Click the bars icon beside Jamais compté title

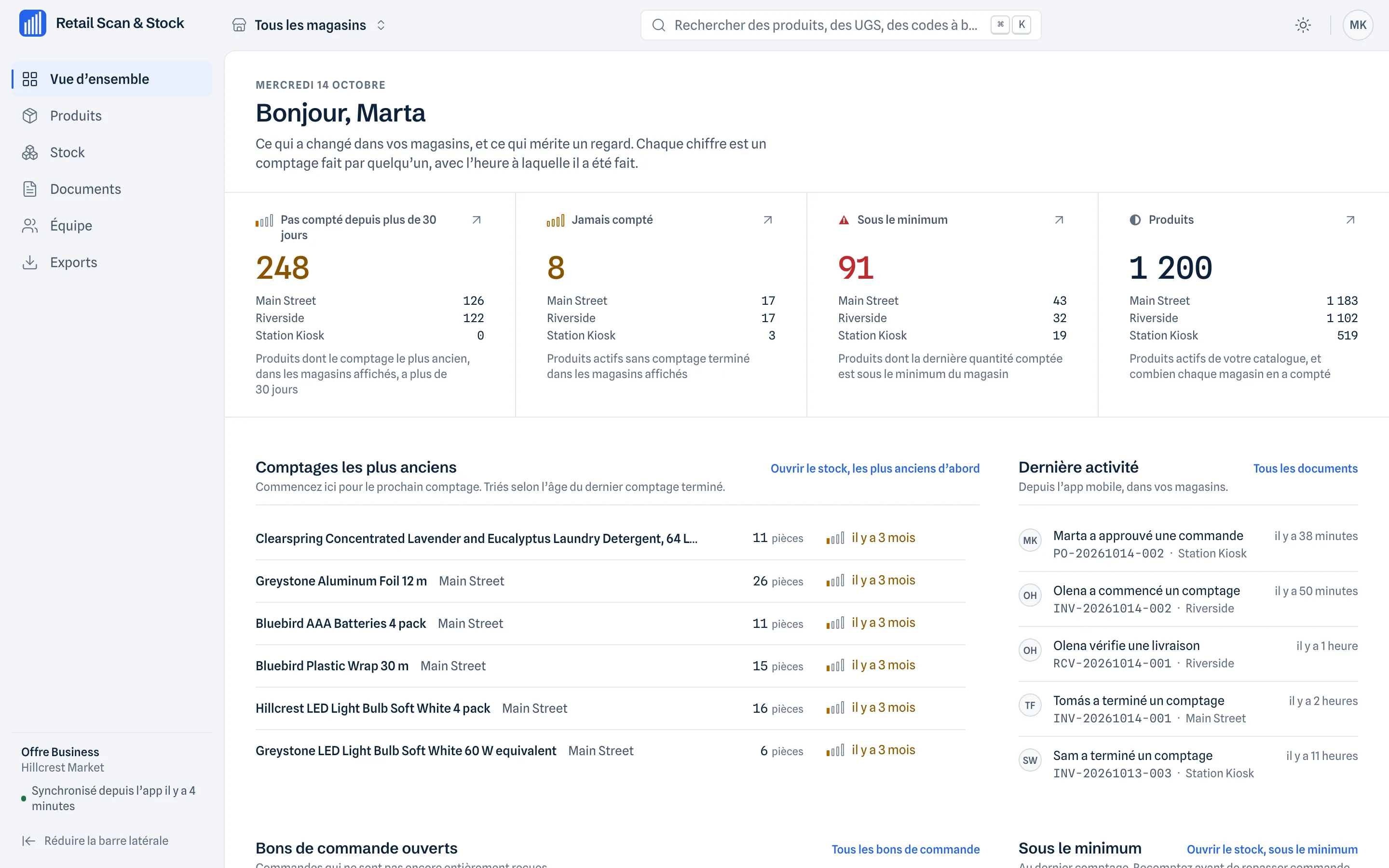click(x=555, y=220)
